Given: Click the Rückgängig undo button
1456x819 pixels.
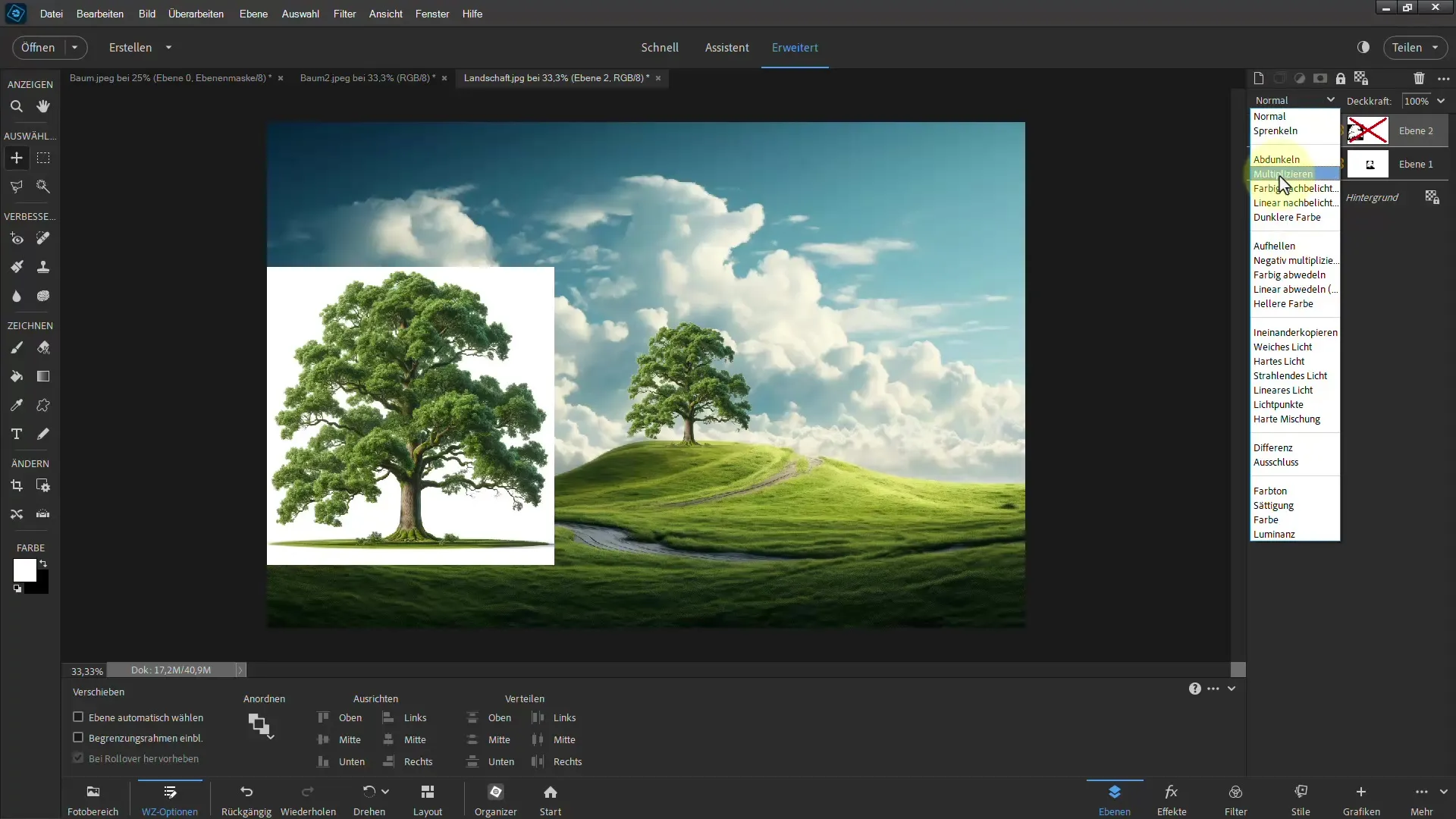Looking at the screenshot, I should pos(246,799).
